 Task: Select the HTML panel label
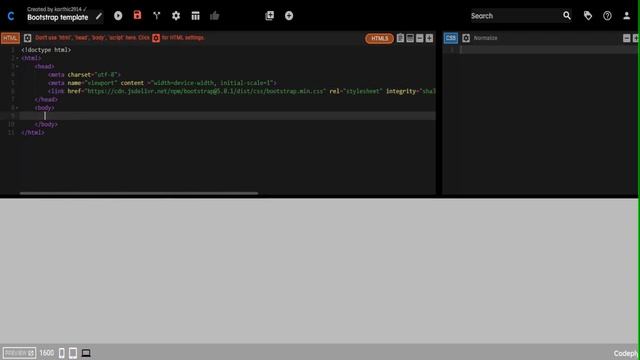10,38
